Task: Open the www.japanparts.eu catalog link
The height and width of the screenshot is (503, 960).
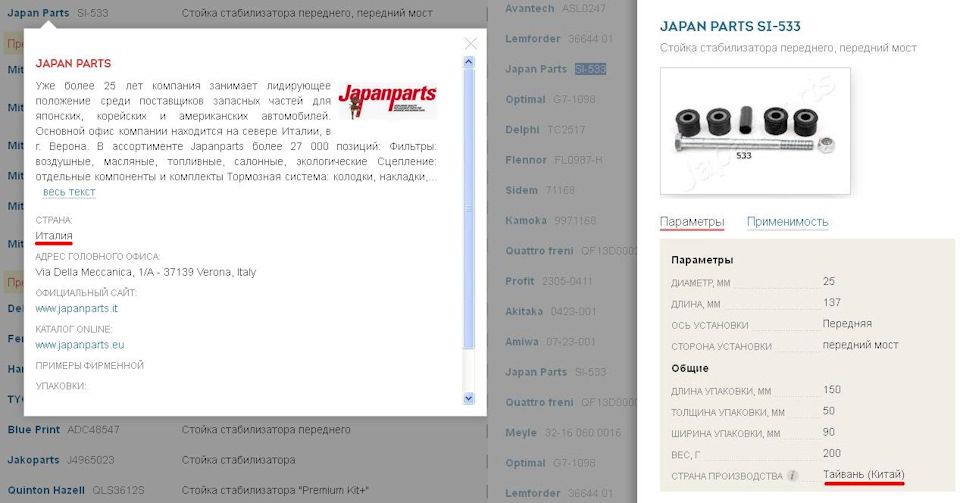Action: tap(80, 345)
